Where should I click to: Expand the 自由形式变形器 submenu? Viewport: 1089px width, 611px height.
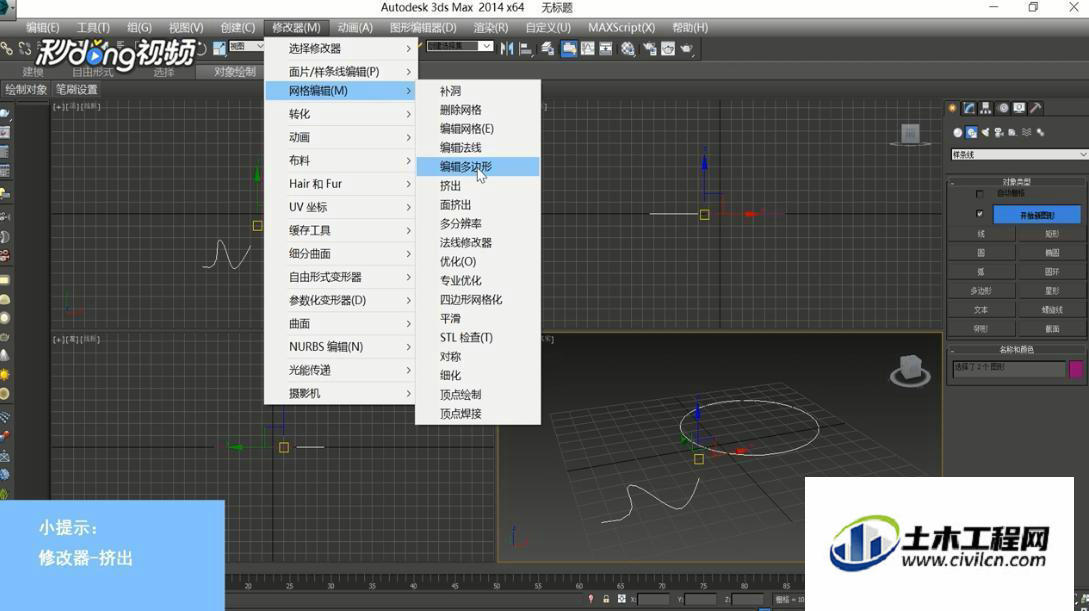point(340,277)
